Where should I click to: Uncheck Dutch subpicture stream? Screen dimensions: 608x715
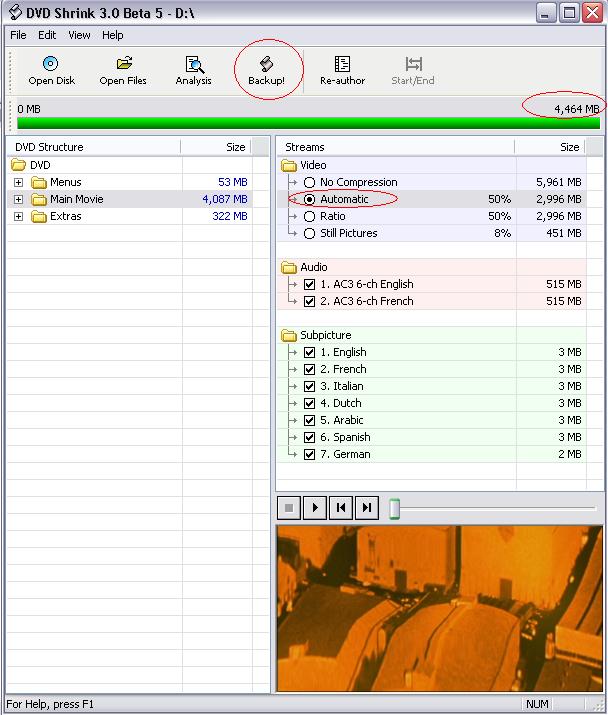click(x=309, y=403)
